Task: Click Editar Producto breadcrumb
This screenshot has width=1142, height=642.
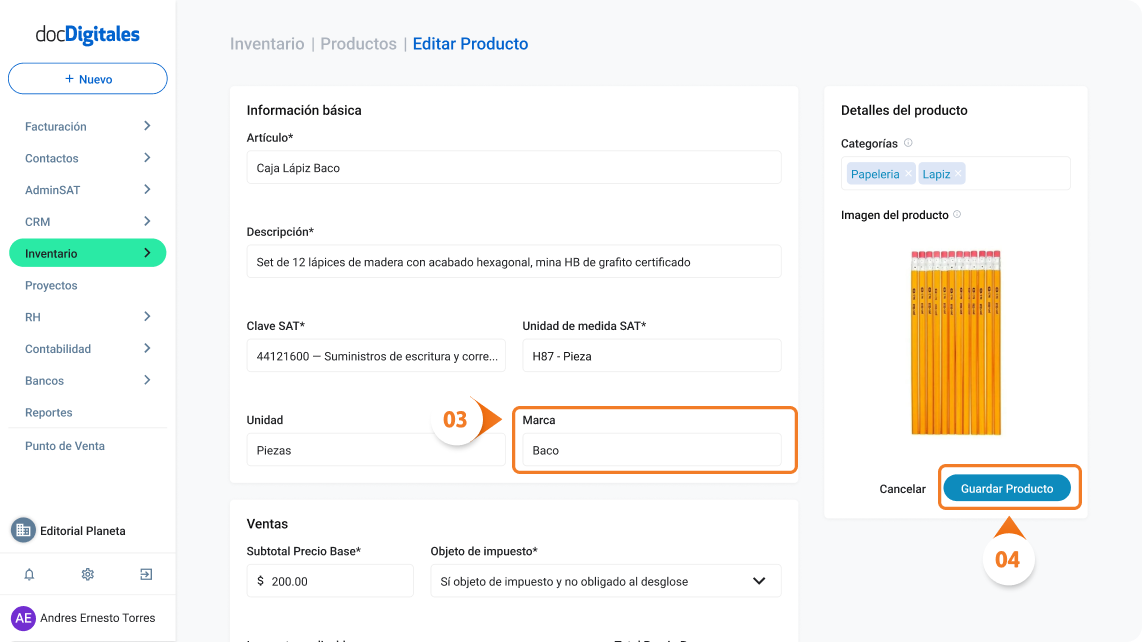Action: point(470,44)
